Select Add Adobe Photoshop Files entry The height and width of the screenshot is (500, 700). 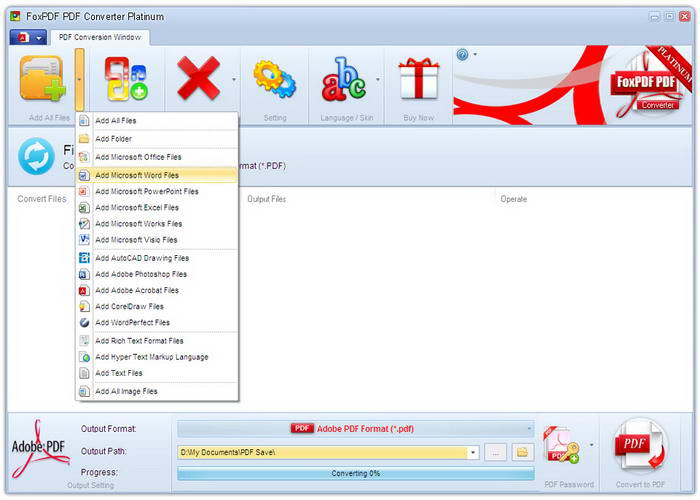click(x=157, y=274)
